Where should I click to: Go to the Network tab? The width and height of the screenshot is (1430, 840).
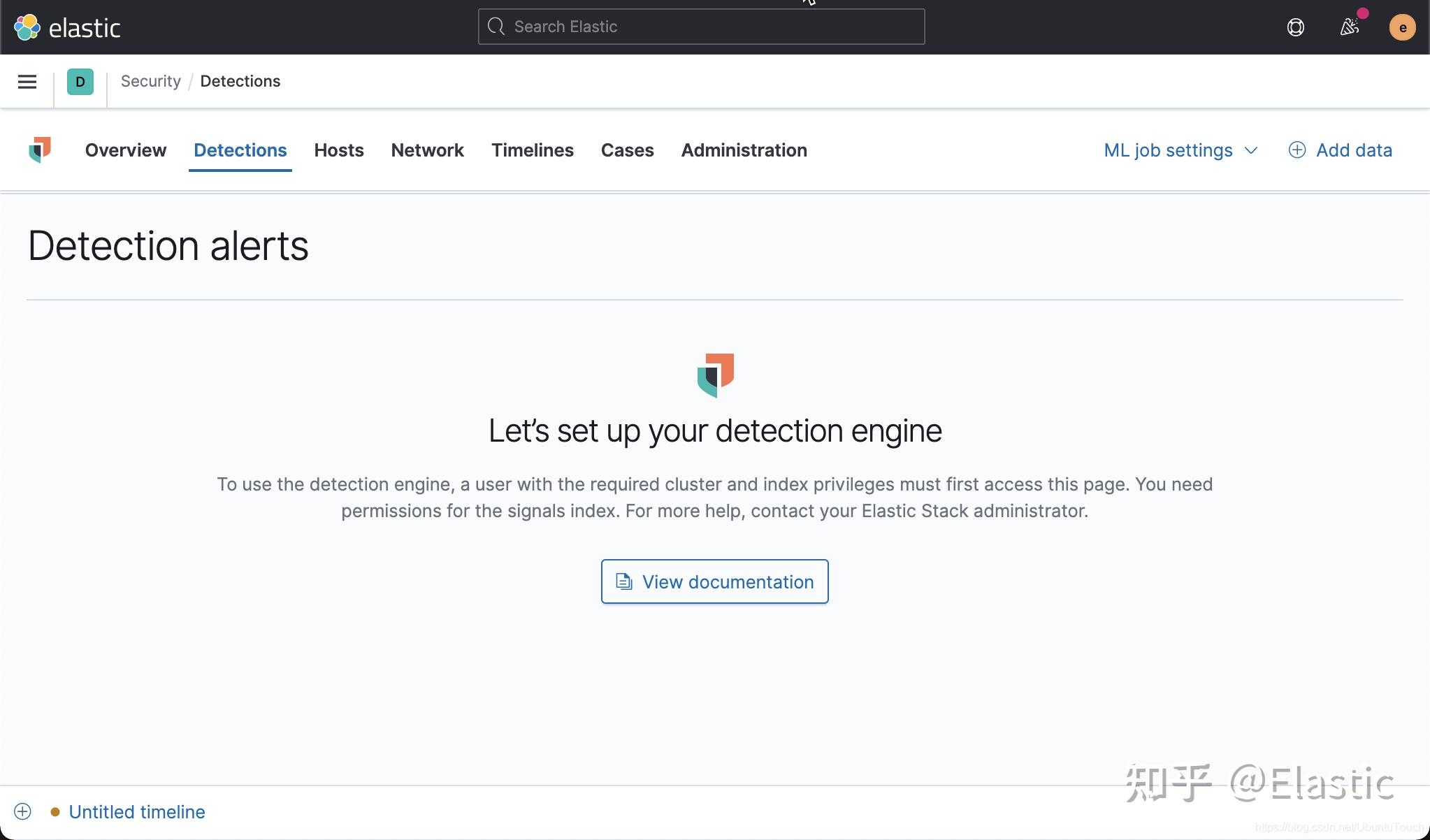tap(427, 150)
